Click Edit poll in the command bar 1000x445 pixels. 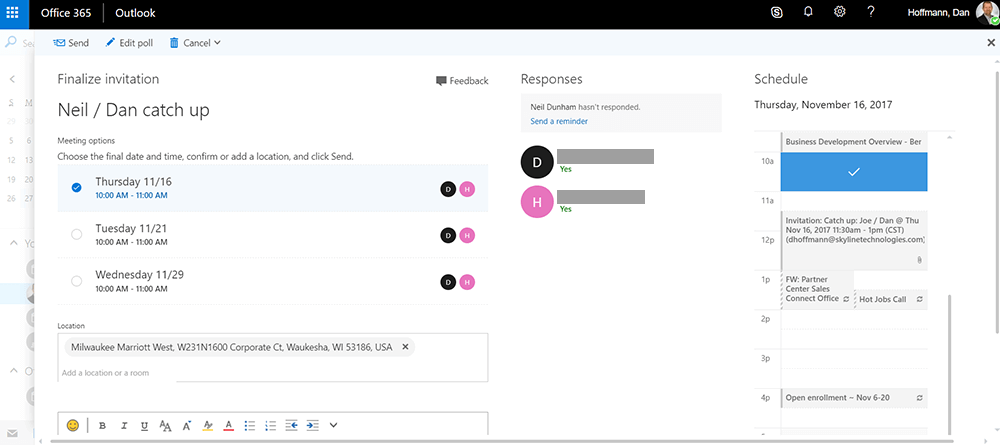pos(129,43)
